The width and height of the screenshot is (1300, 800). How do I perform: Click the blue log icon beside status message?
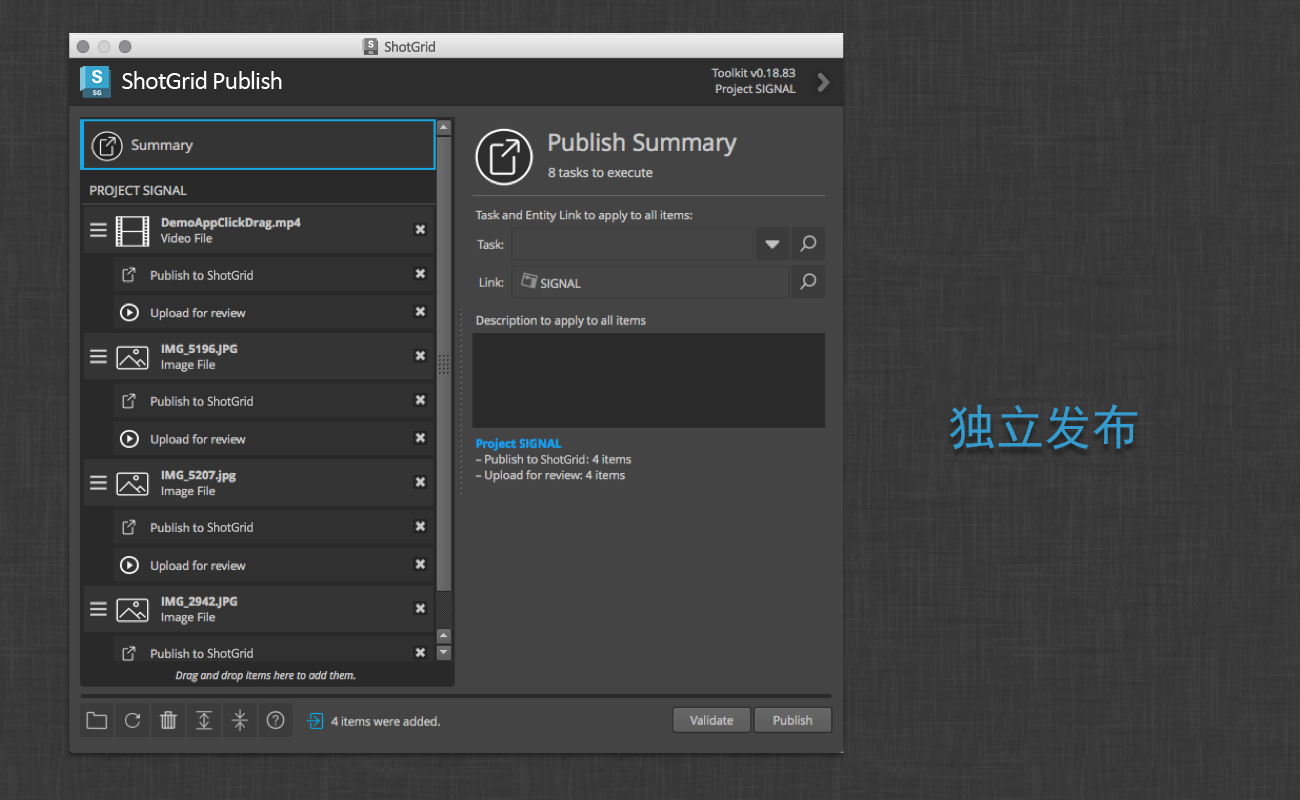(315, 721)
